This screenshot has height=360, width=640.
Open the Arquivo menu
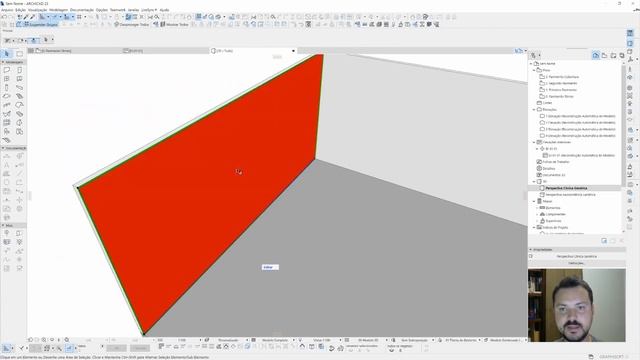click(7, 10)
